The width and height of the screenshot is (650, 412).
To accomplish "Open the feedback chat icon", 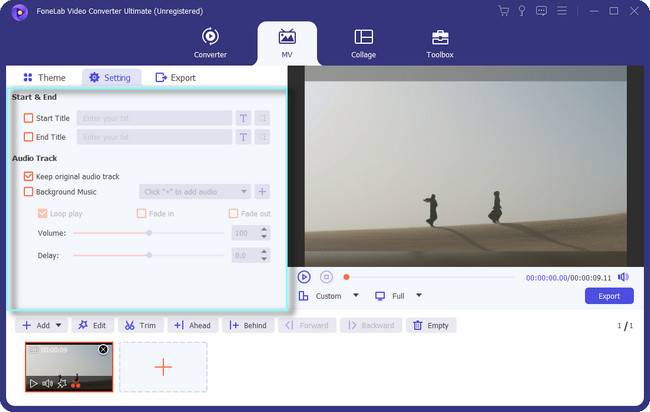I will [x=541, y=11].
